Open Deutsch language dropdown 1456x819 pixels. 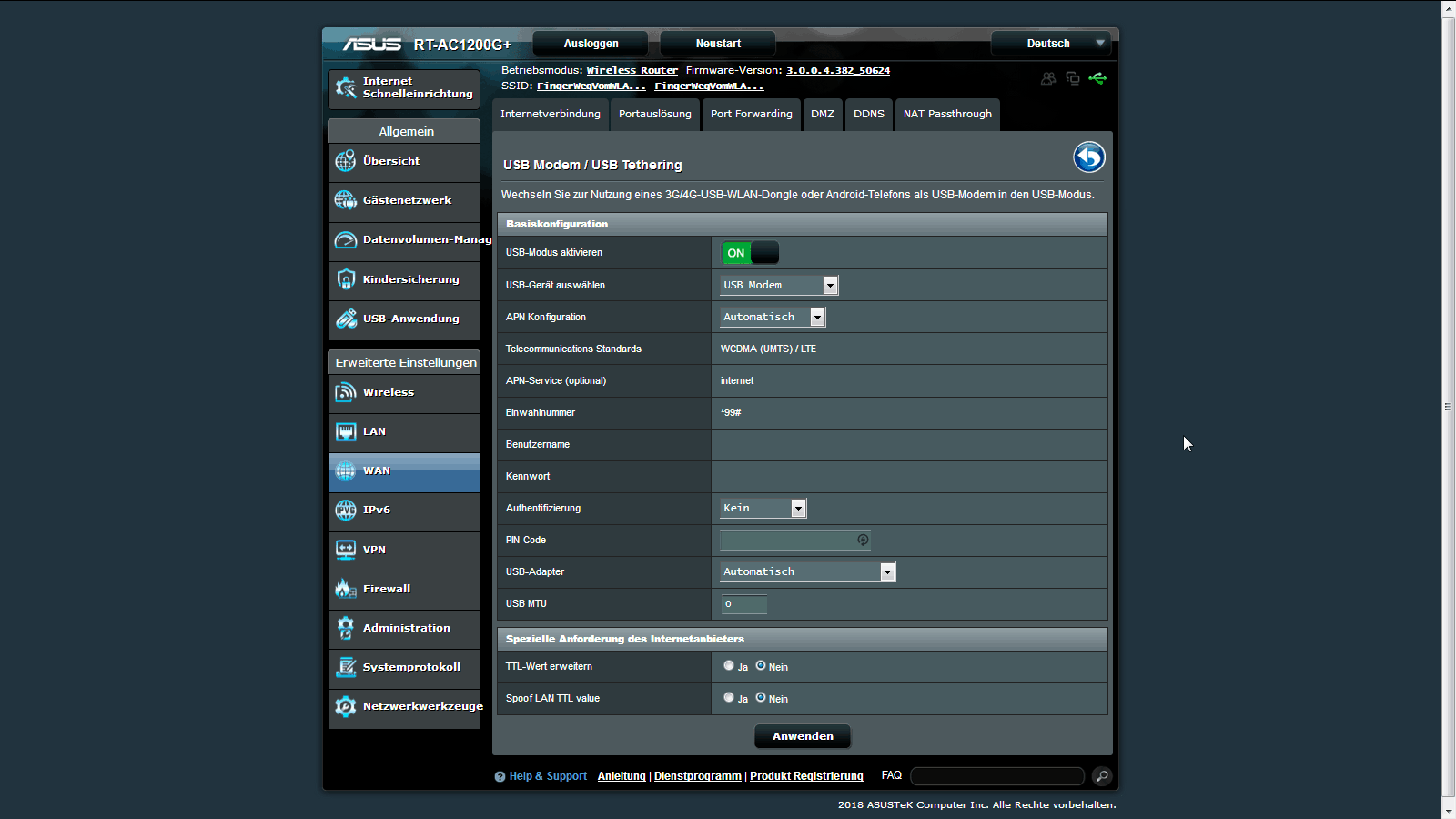point(1051,44)
